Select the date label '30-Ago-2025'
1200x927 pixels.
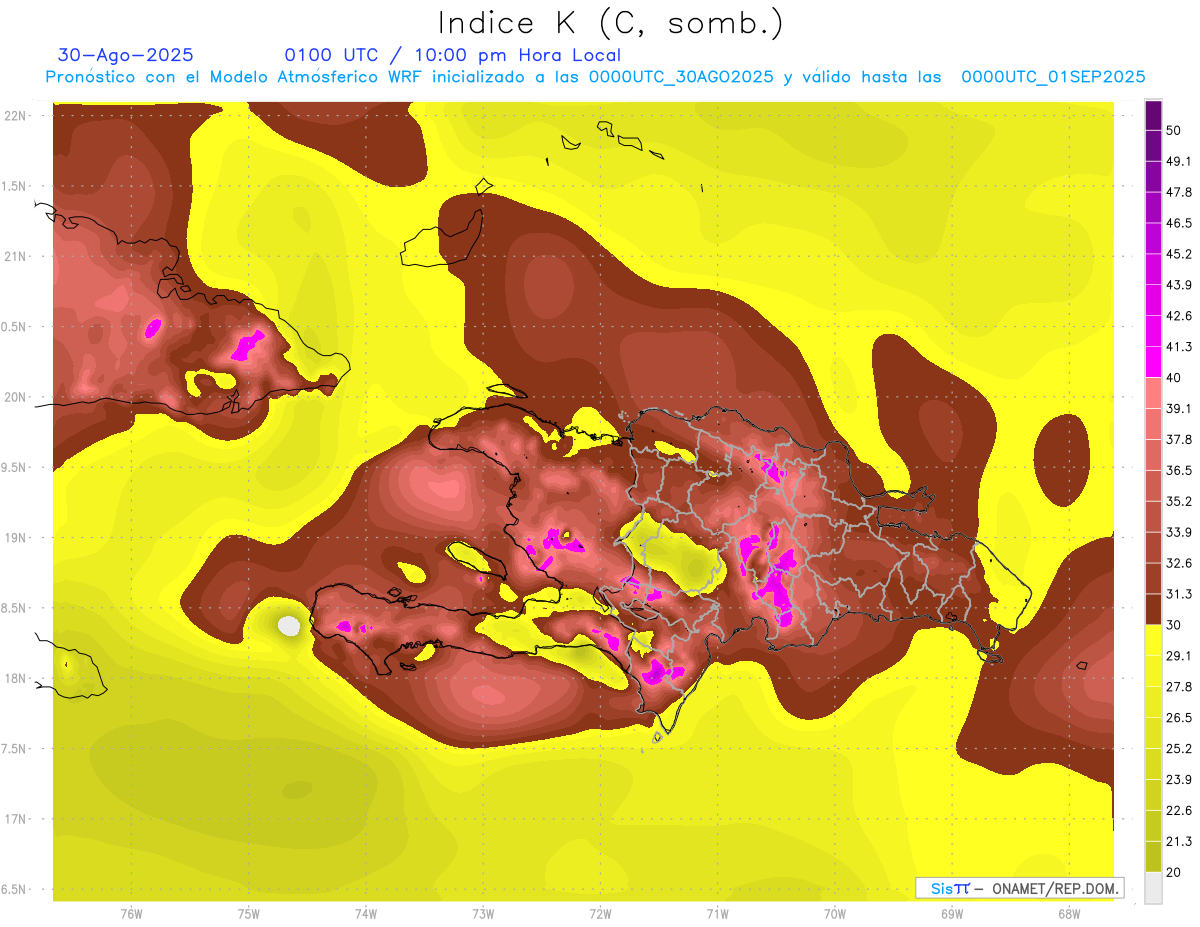(x=126, y=55)
